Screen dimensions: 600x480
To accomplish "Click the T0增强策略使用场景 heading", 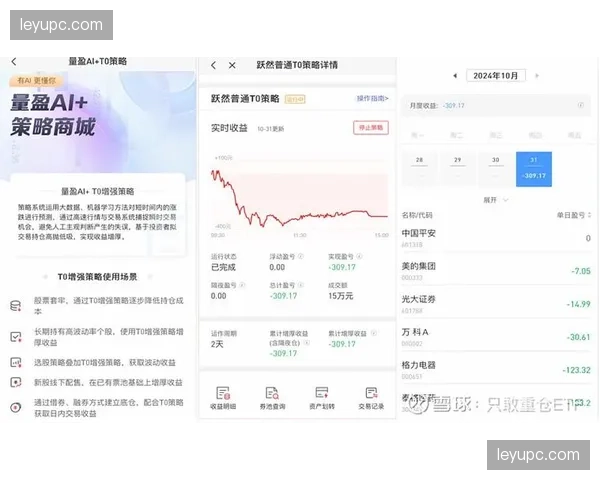I will (97, 277).
